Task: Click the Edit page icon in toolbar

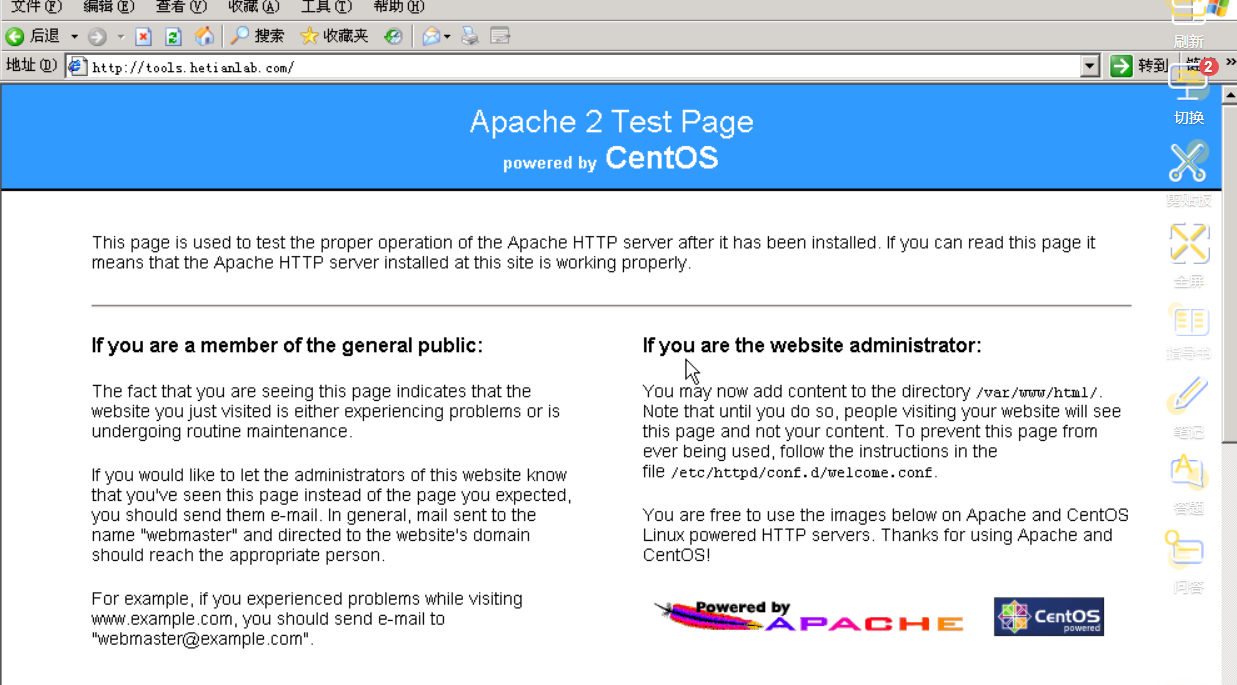Action: coord(501,37)
